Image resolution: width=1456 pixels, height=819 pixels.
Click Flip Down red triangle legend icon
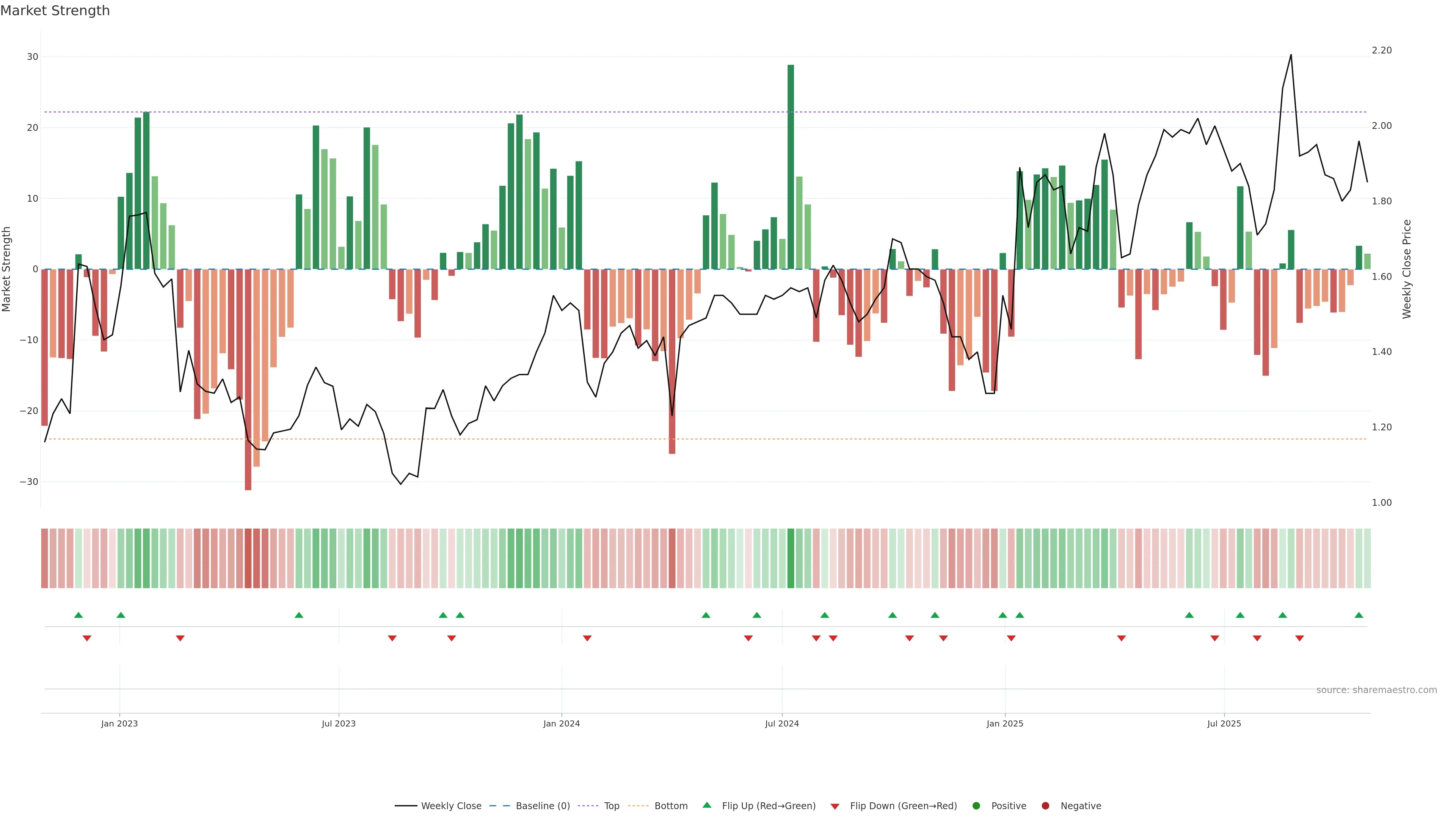coord(835,806)
